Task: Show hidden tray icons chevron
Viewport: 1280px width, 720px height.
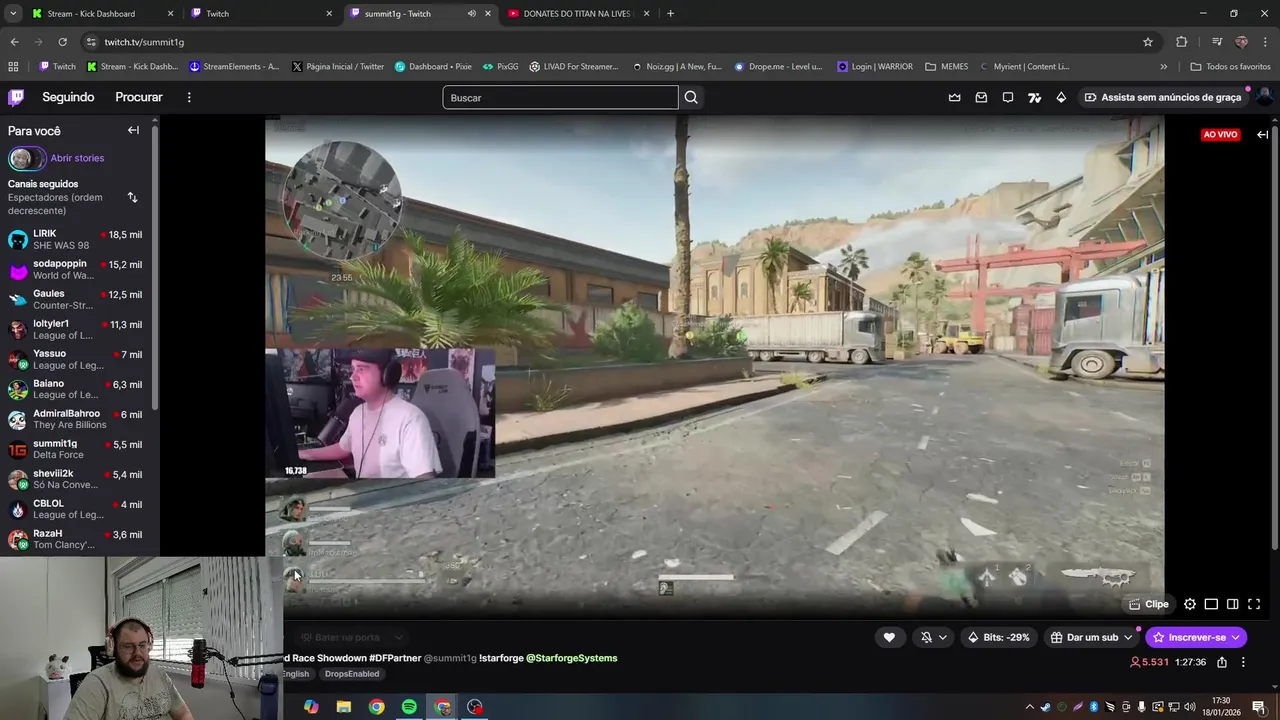Action: 1029,707
